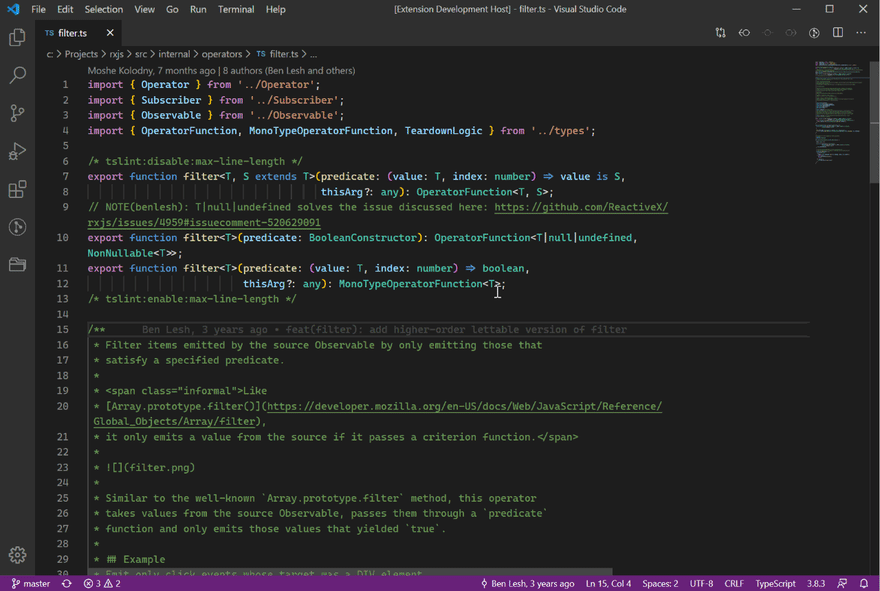Expand the breadcrumb symbols ellipsis
The image size is (880, 591).
(313, 54)
